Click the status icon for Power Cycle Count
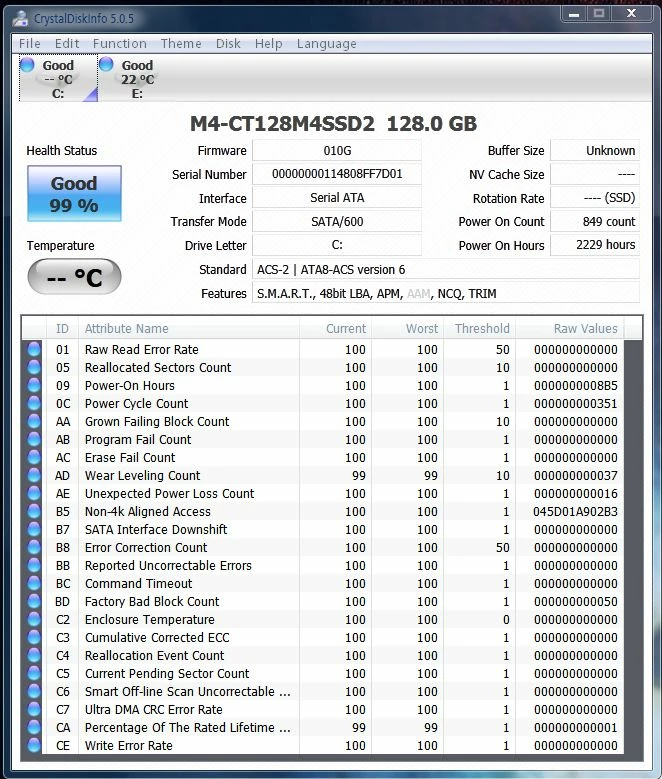Screen dimensions: 662x779 point(34,403)
